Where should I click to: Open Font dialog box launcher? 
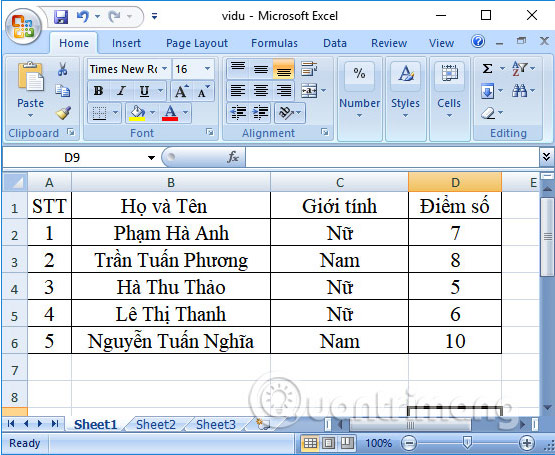point(210,132)
